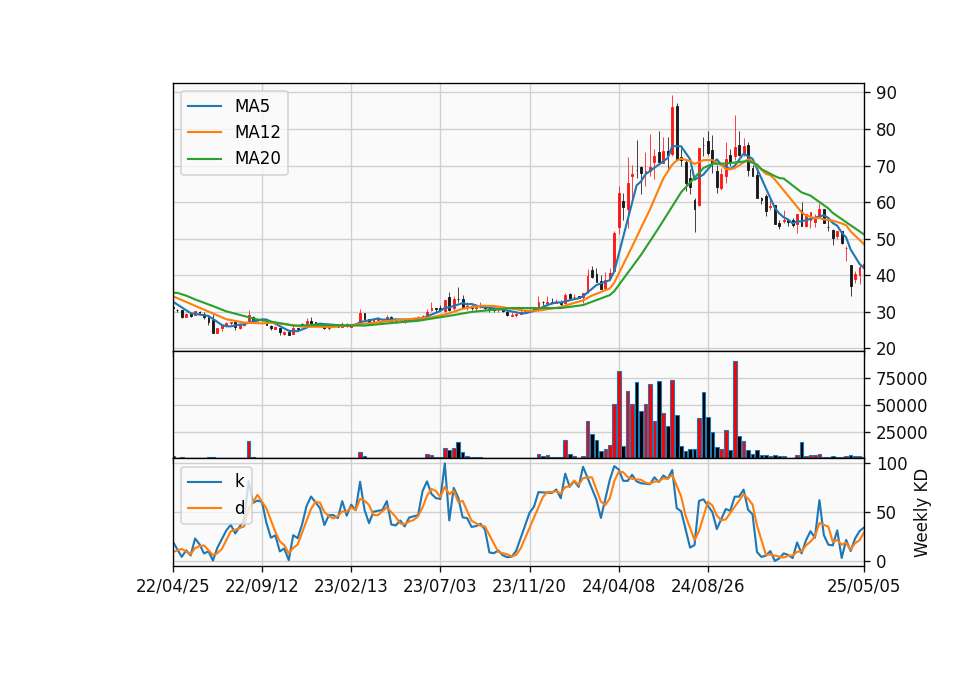Click the price axis label 90

[886, 93]
